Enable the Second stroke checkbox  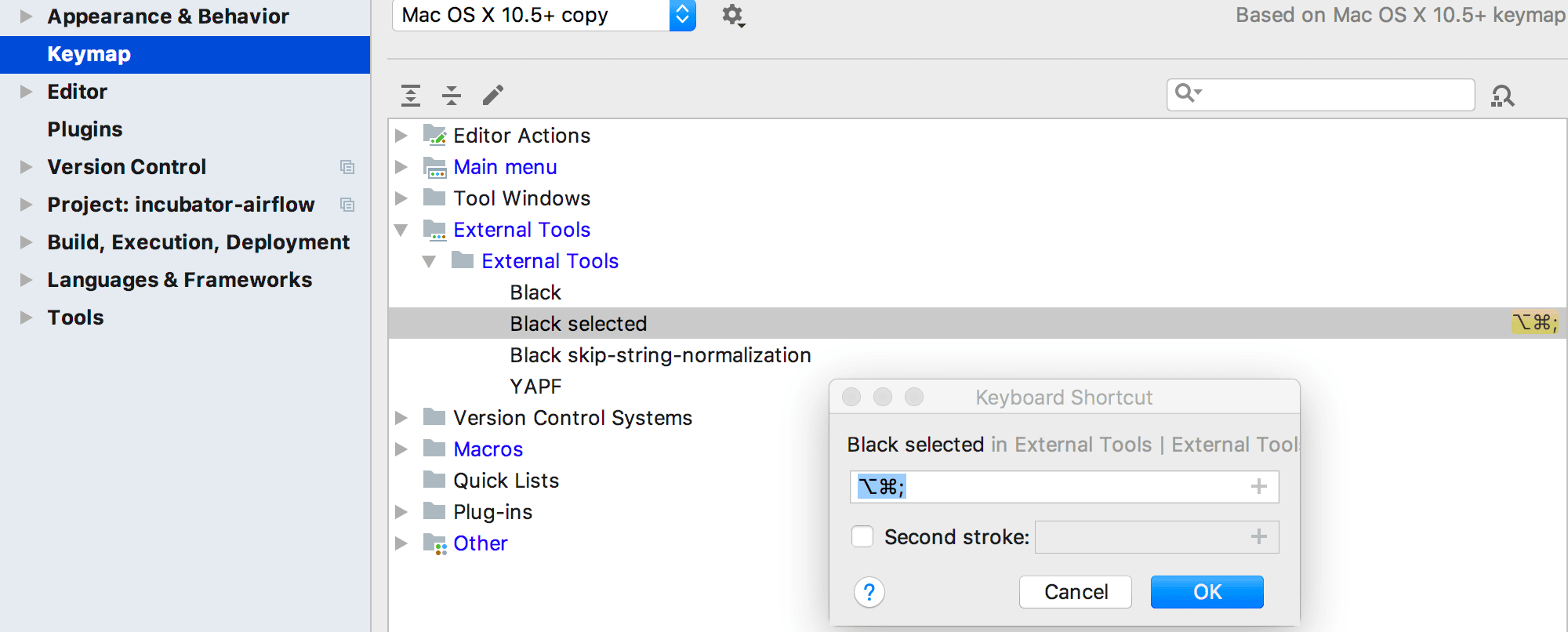(862, 536)
